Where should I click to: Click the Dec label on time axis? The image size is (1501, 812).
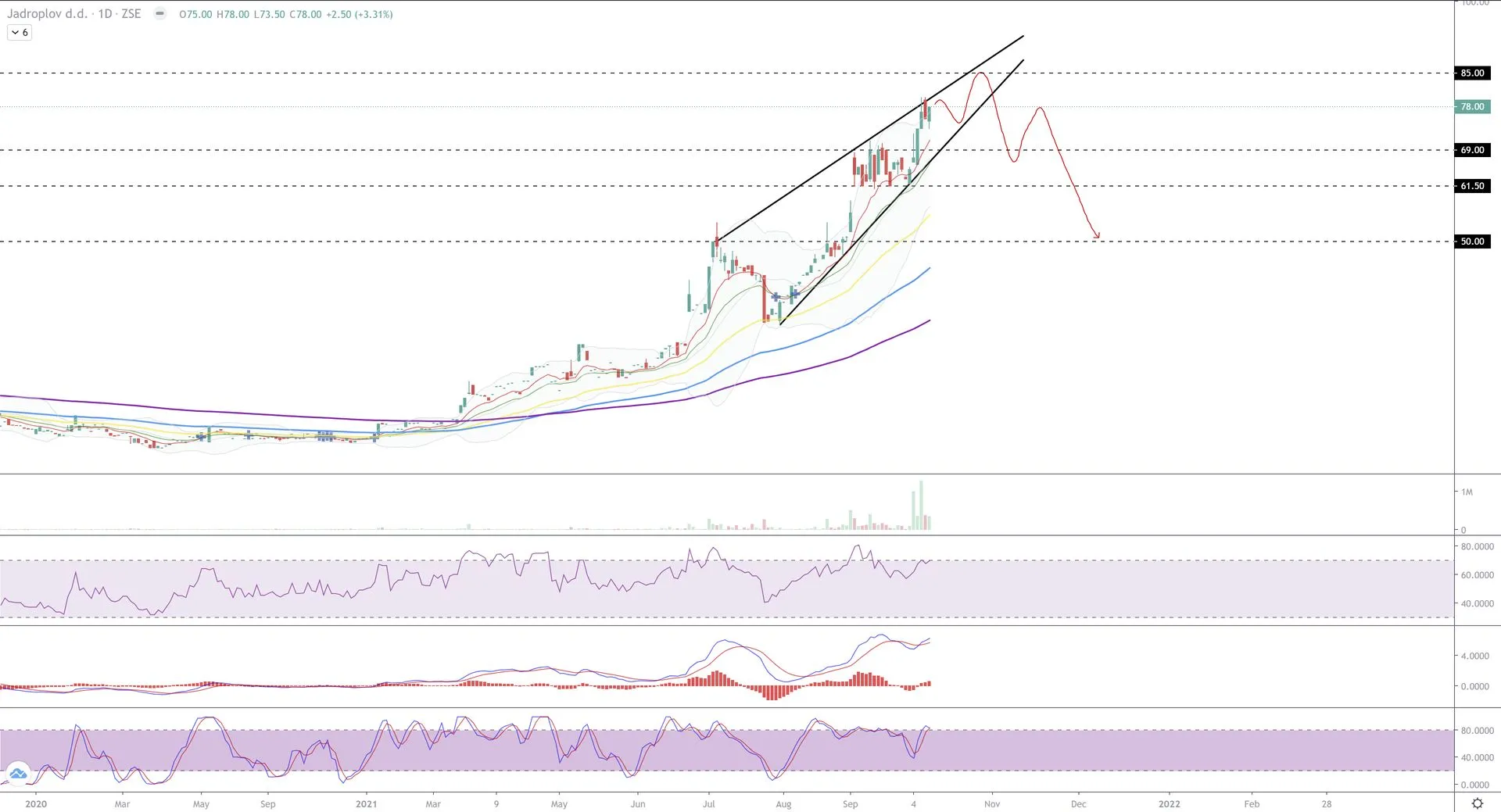coord(1078,803)
